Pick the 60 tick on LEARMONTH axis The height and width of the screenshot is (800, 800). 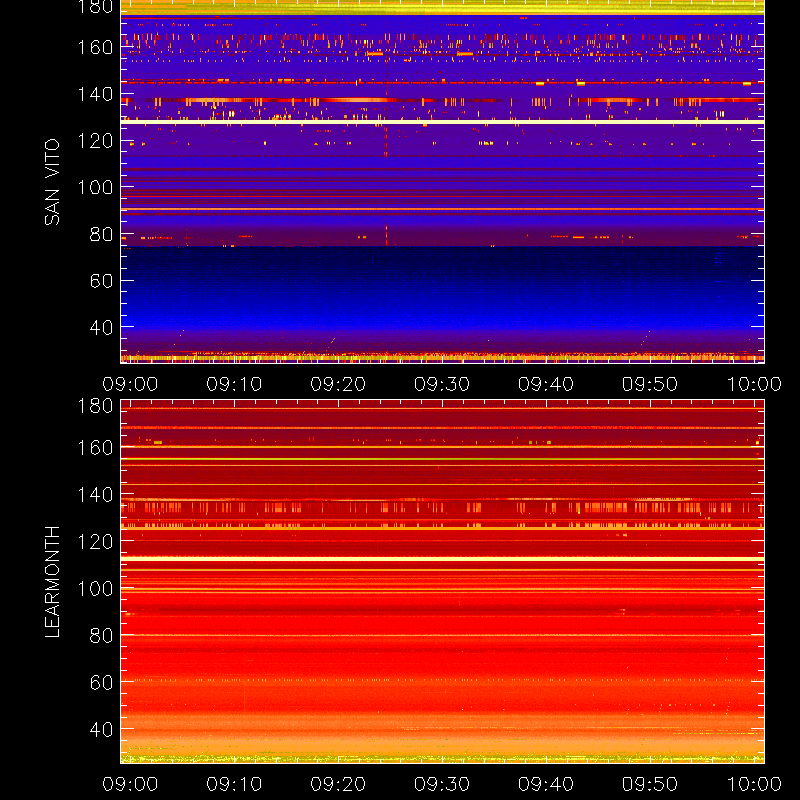(x=101, y=682)
